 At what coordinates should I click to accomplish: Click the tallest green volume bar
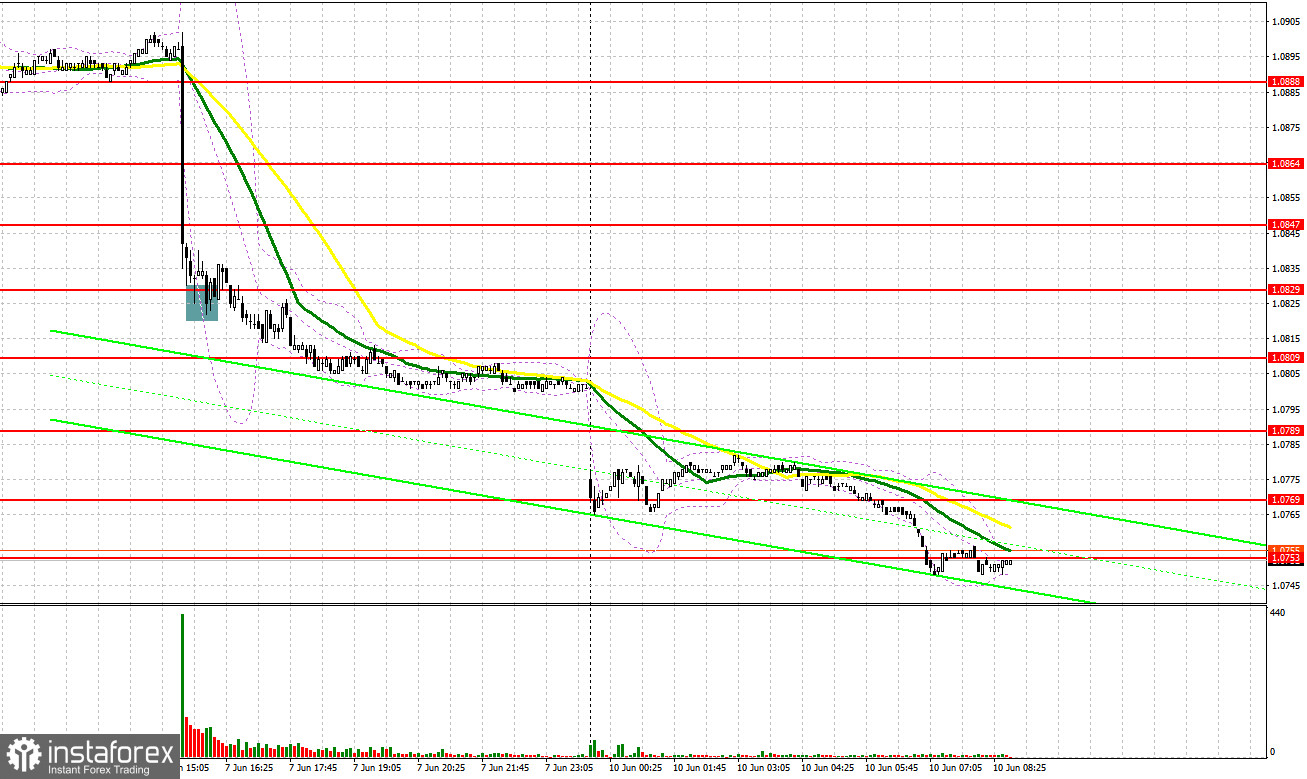pos(182,685)
